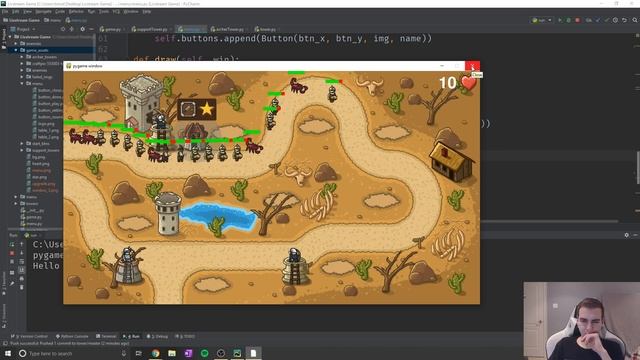
Task: Open Spotify from the taskbar
Action: coord(204,353)
